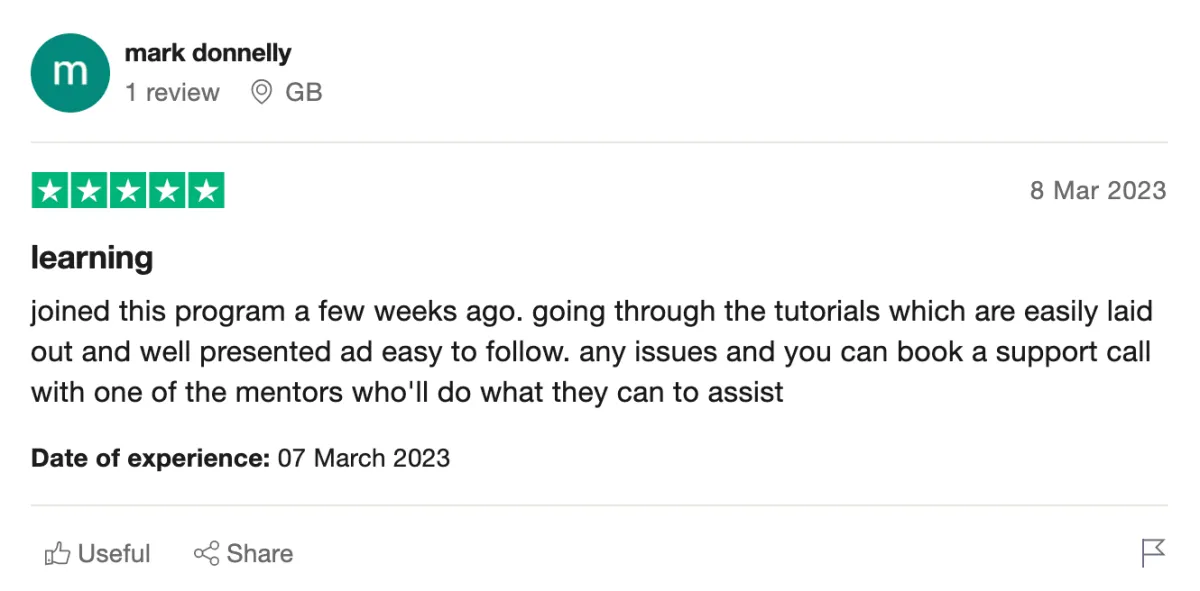The height and width of the screenshot is (591, 1200).
Task: Open the review titled 'learning'
Action: coord(92,258)
